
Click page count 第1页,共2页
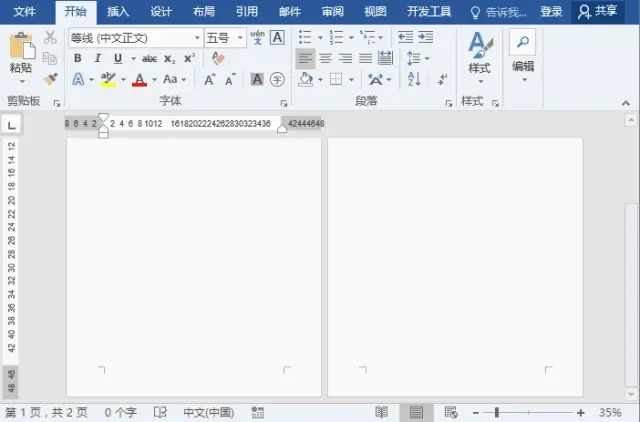pos(47,412)
